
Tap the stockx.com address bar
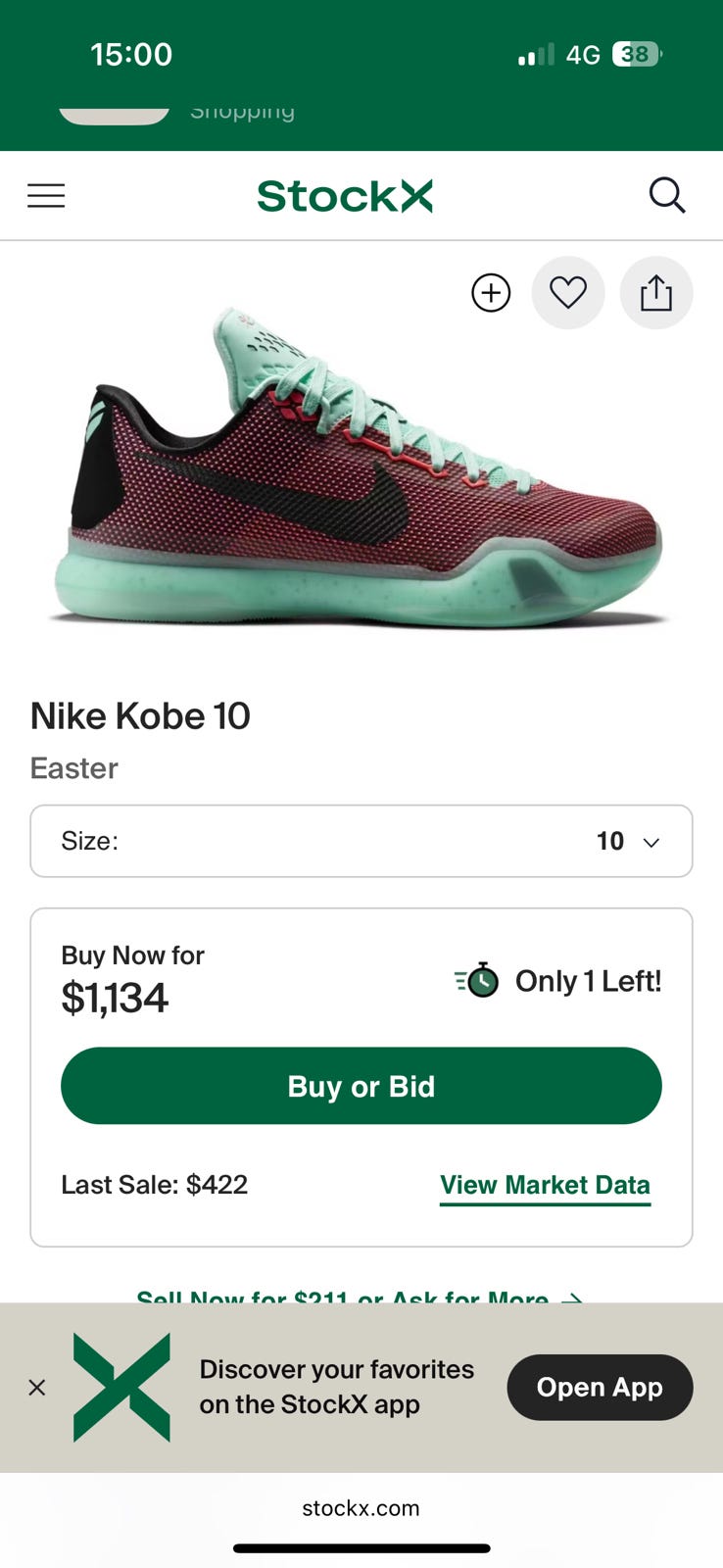click(361, 1508)
